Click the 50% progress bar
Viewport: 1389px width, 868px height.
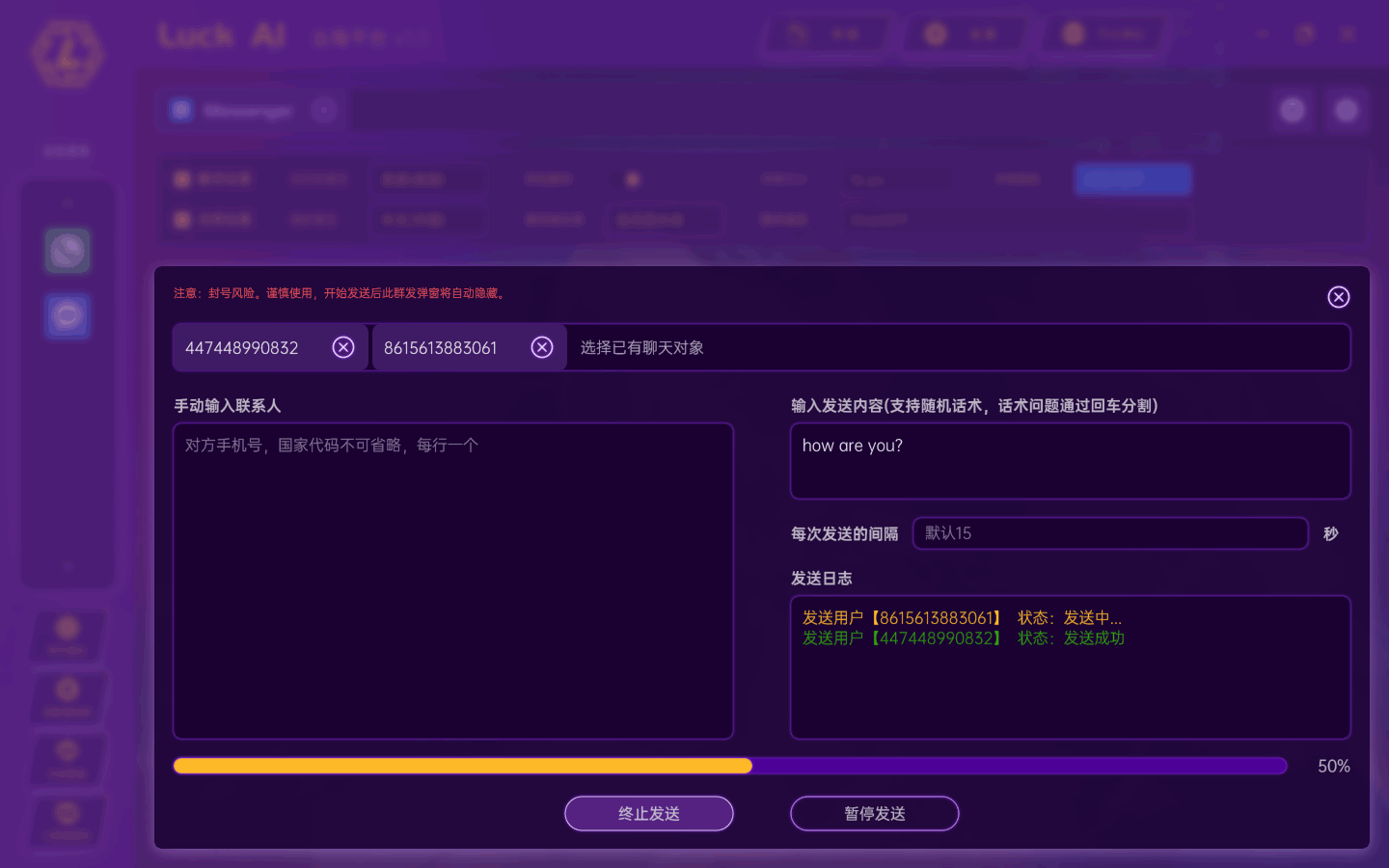click(729, 765)
